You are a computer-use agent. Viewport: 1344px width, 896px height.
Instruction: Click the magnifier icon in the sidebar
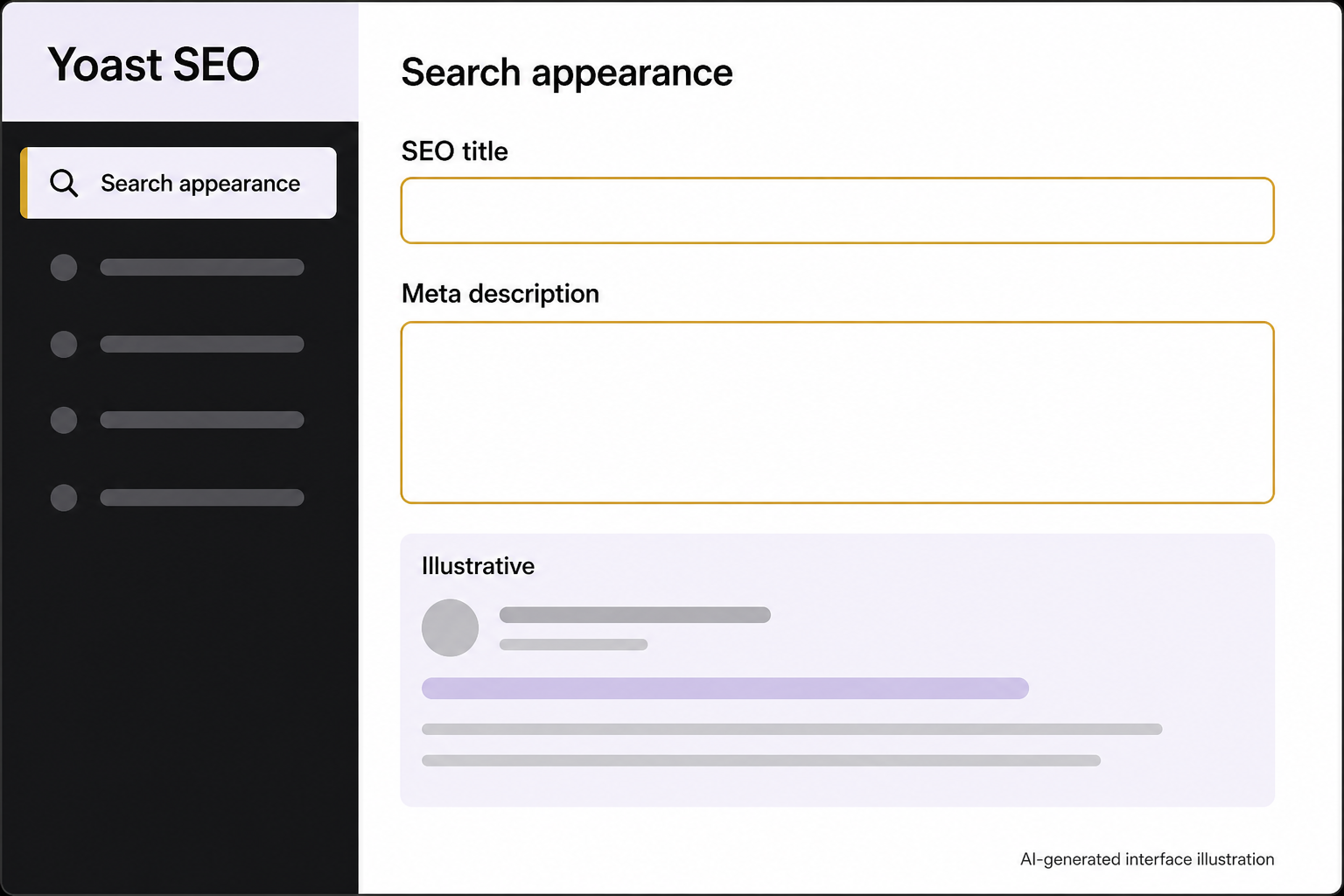click(64, 183)
